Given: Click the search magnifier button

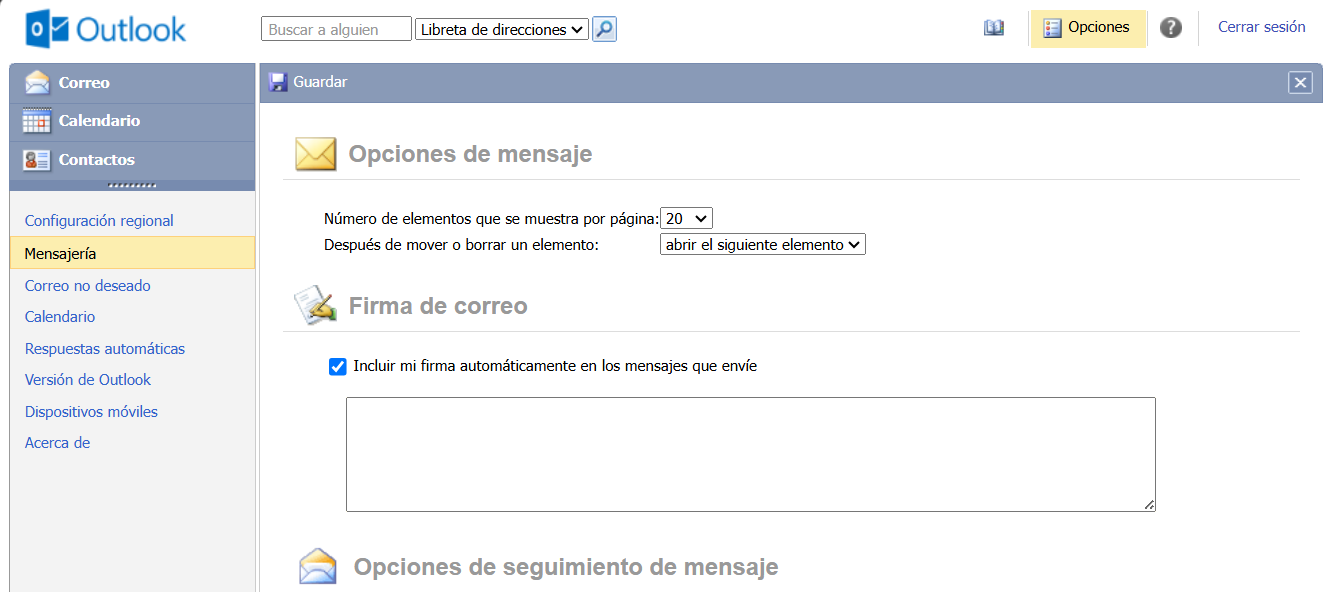Looking at the screenshot, I should 604,29.
